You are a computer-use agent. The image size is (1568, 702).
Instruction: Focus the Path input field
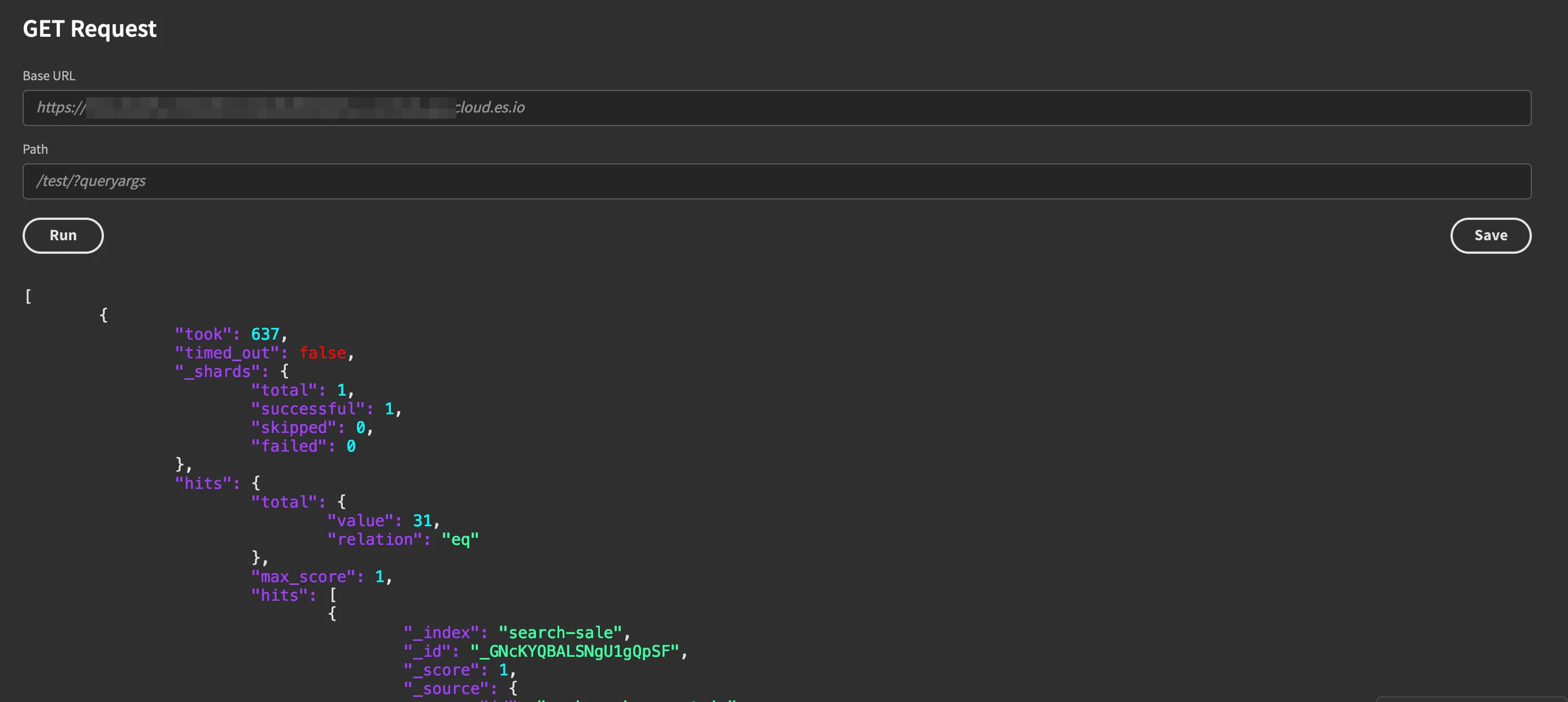click(x=777, y=181)
